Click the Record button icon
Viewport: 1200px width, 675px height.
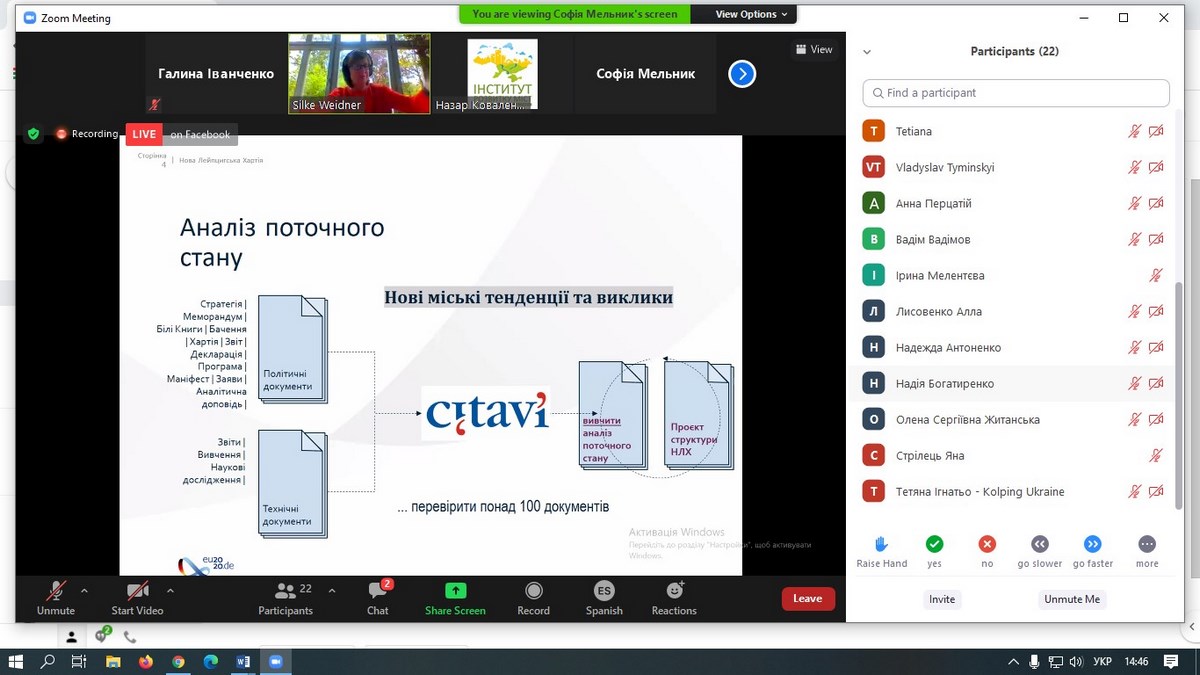click(x=533, y=591)
